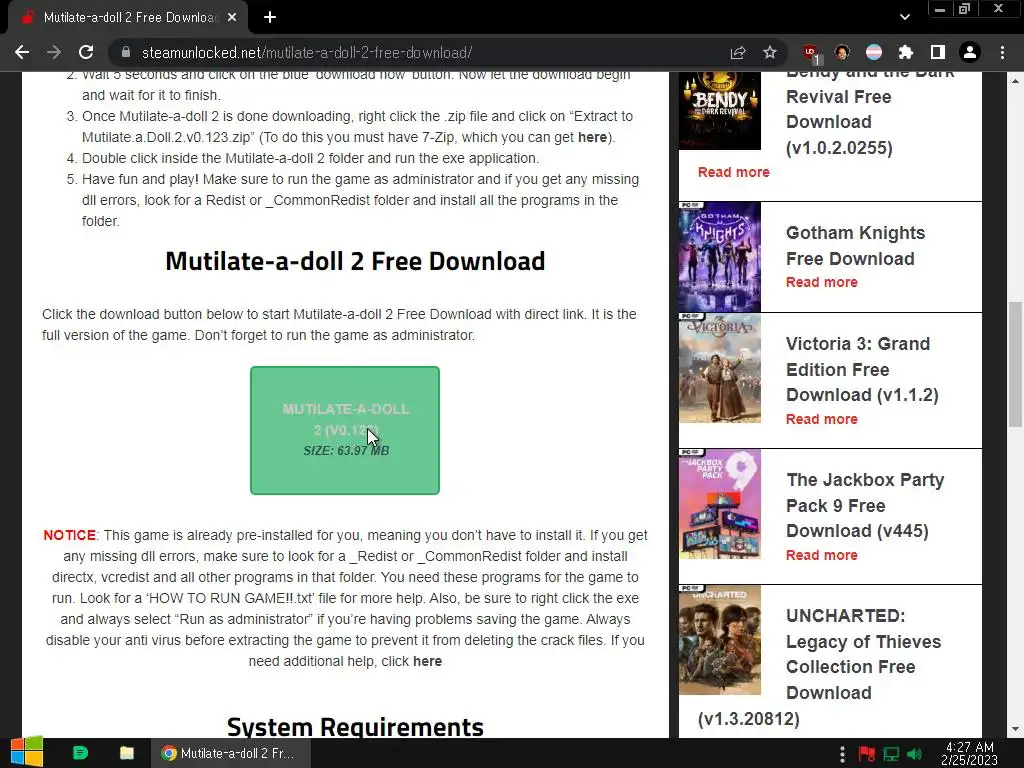Open the clock showing 4:27 AM
1024x768 pixels.
pos(969,754)
